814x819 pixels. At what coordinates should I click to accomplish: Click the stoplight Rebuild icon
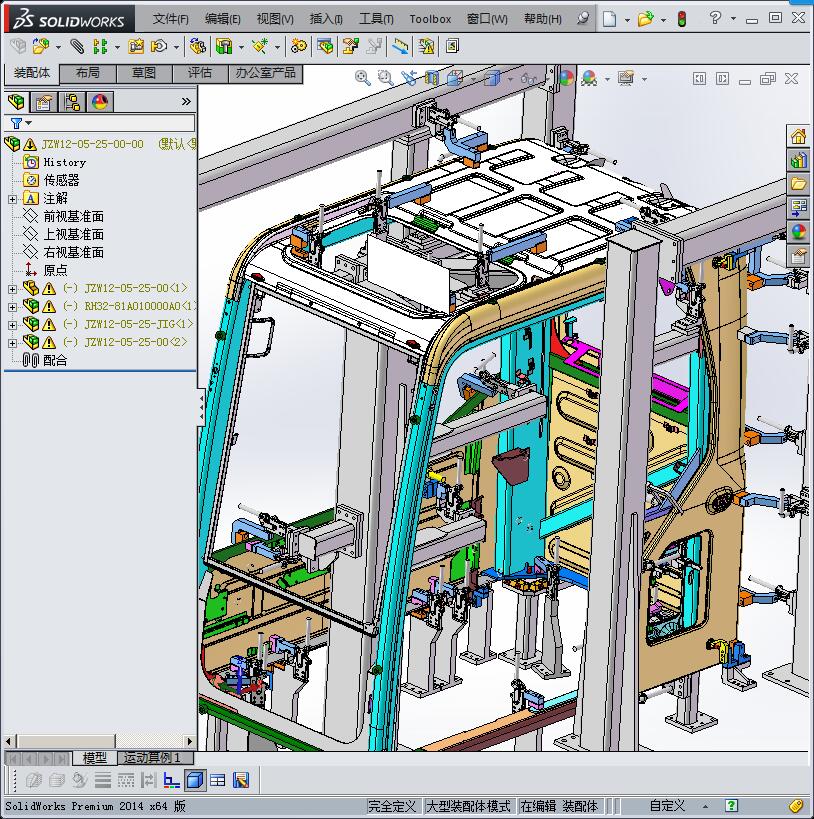click(682, 19)
